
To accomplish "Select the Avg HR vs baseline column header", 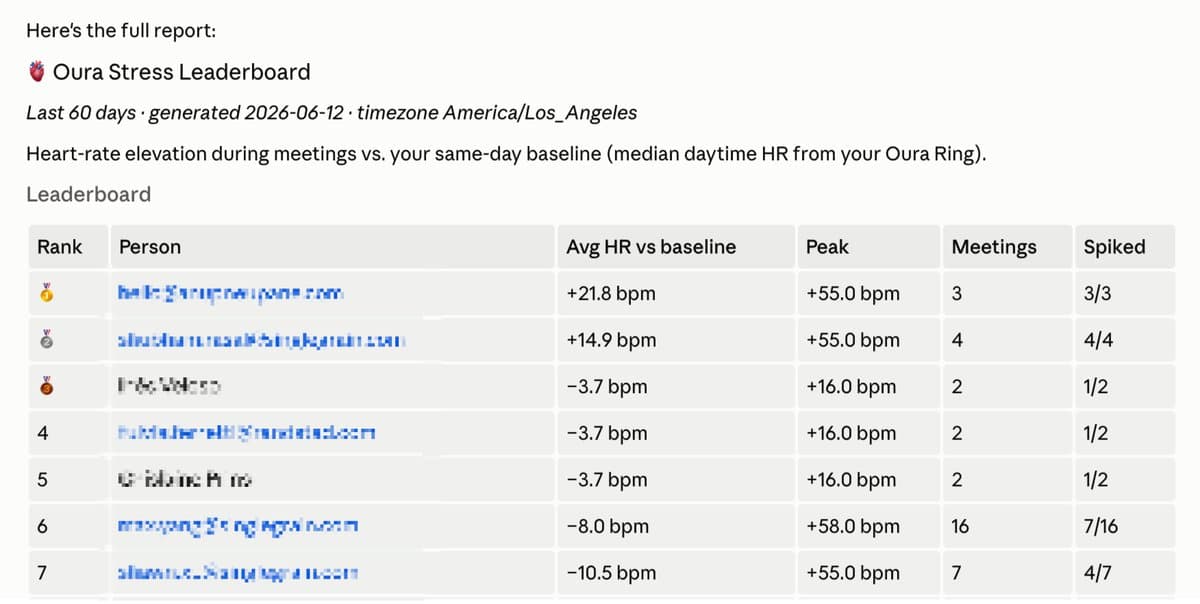I will tap(651, 247).
